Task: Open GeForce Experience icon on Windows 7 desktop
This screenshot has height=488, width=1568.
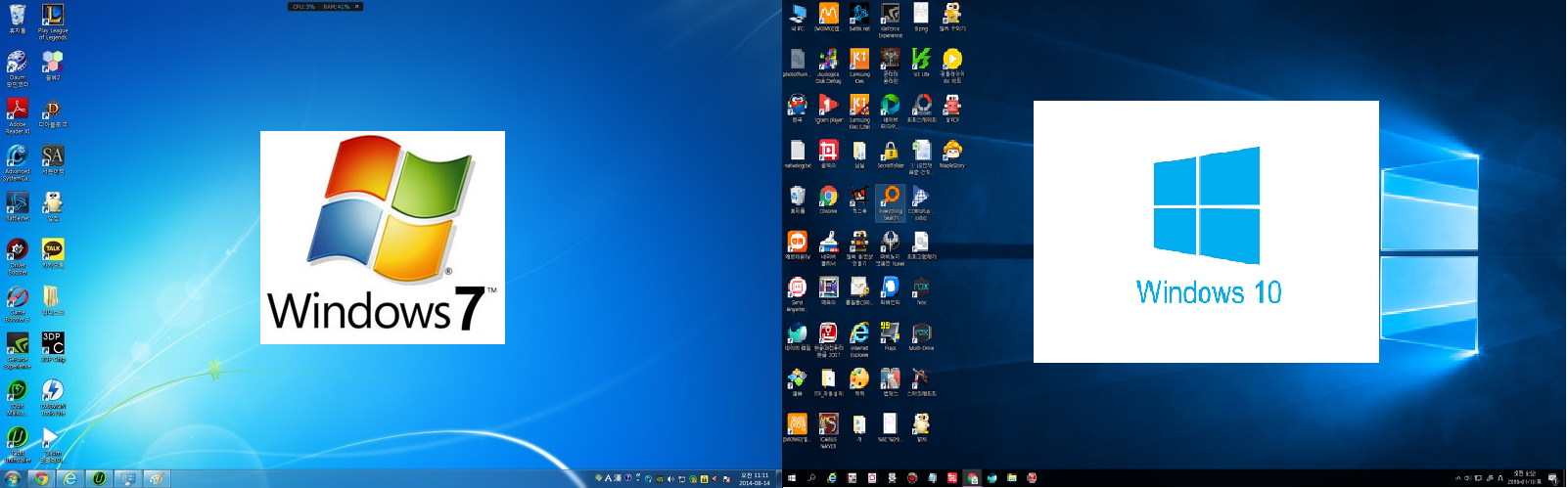Action: point(18,350)
